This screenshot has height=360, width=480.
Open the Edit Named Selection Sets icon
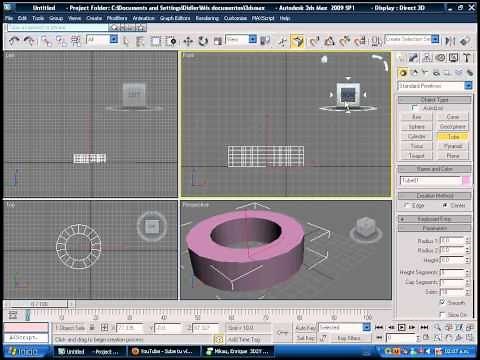(x=377, y=41)
